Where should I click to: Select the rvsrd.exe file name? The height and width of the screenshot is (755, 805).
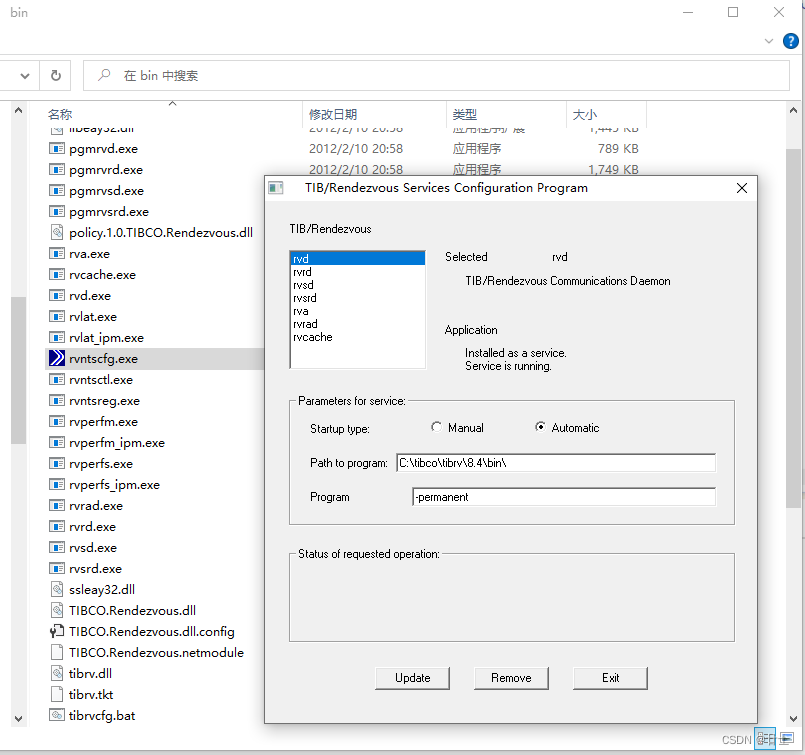[x=95, y=569]
